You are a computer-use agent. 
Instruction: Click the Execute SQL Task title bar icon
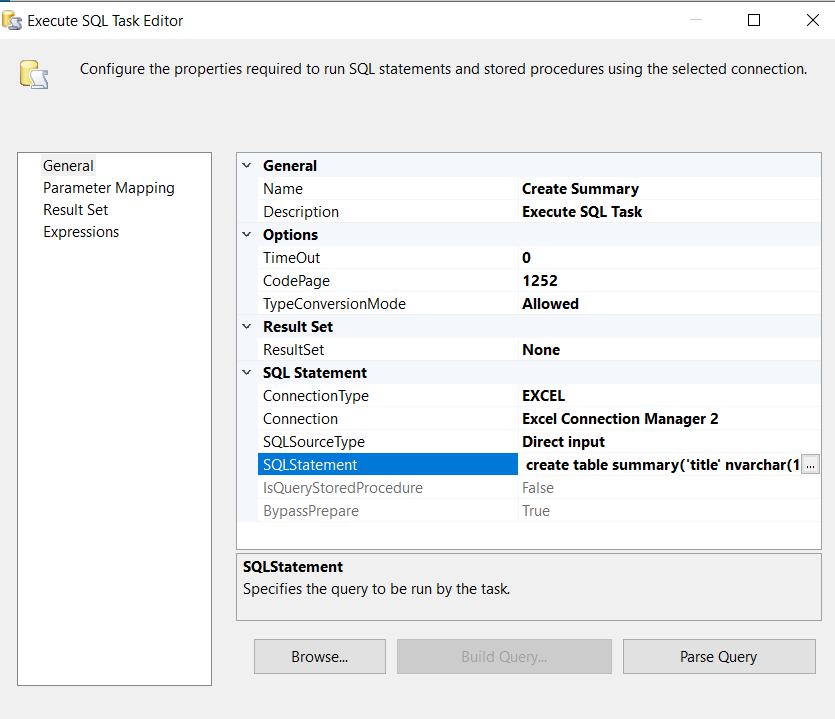pyautogui.click(x=14, y=20)
